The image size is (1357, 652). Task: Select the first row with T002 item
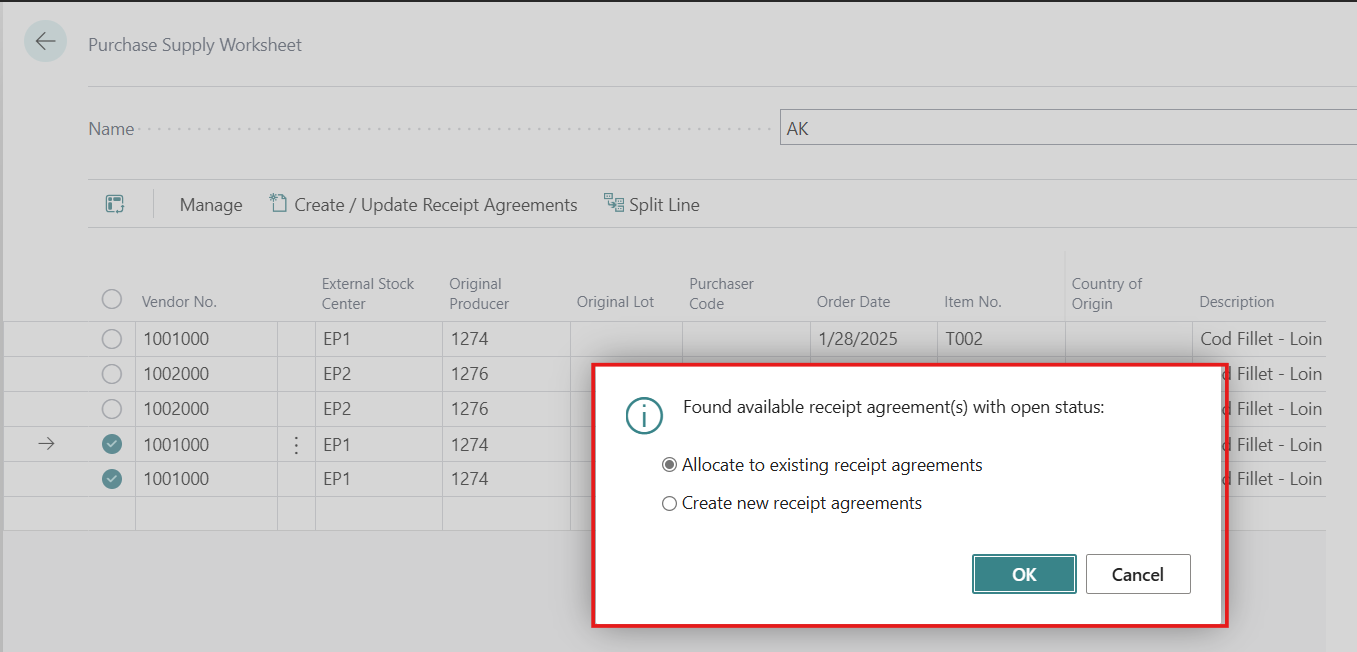coord(112,339)
